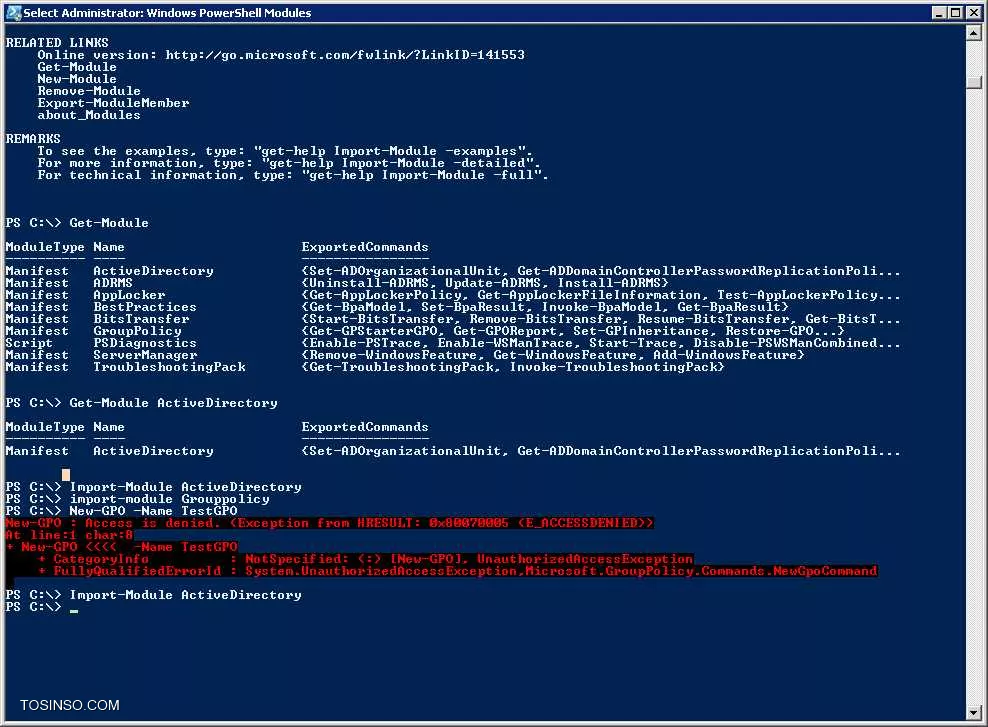
Task: Close the PowerShell Modules window
Action: (972, 13)
